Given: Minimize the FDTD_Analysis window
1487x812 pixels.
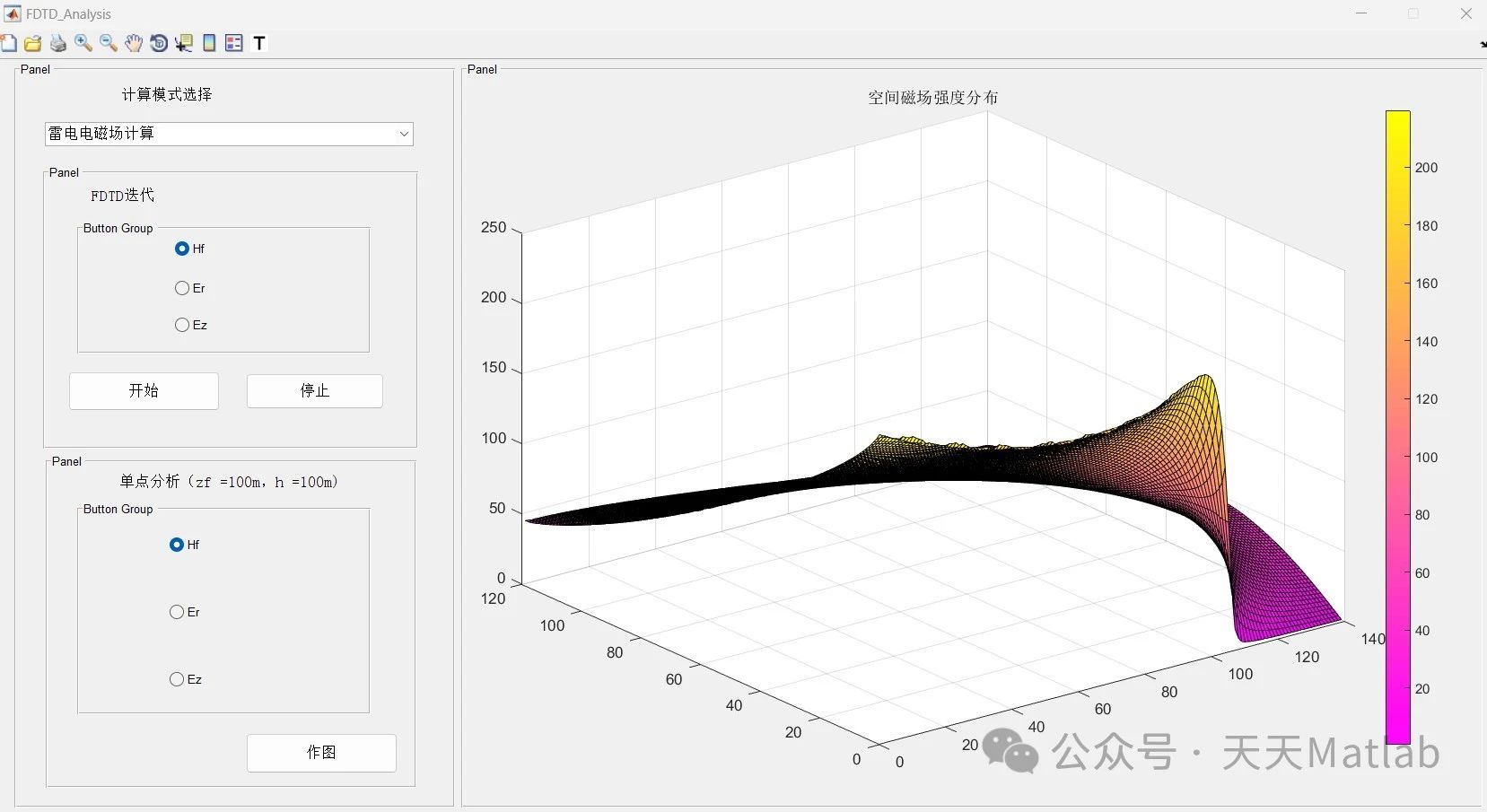Looking at the screenshot, I should click(x=1362, y=13).
